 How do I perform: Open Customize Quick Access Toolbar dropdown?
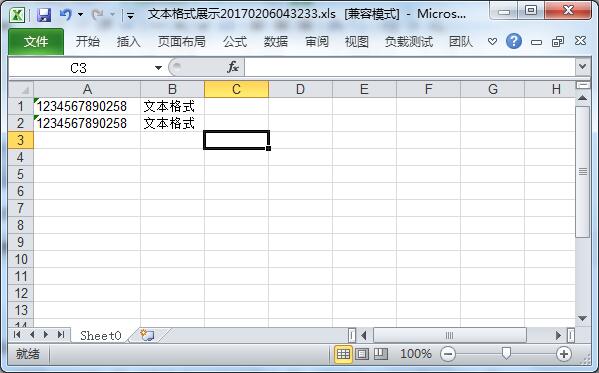131,16
